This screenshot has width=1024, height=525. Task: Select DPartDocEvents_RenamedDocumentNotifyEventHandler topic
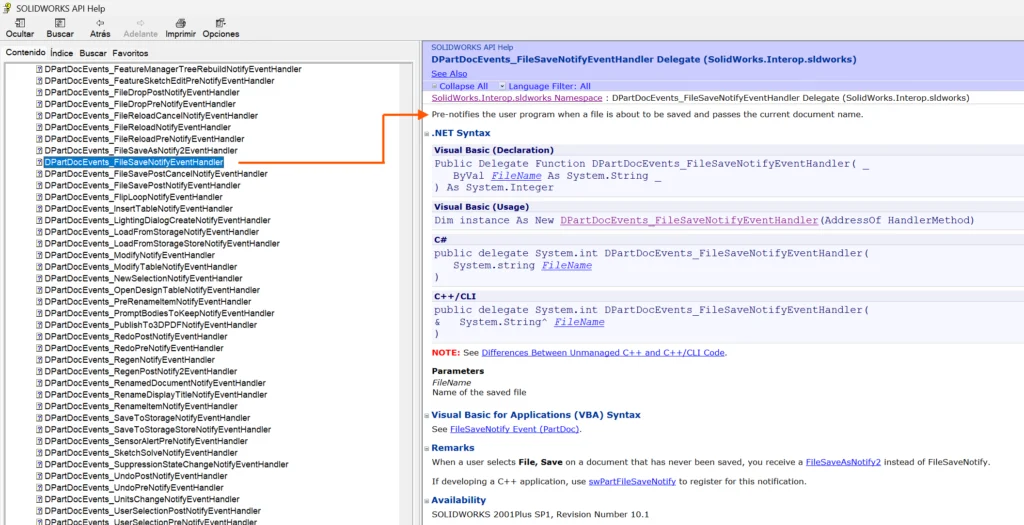click(155, 383)
